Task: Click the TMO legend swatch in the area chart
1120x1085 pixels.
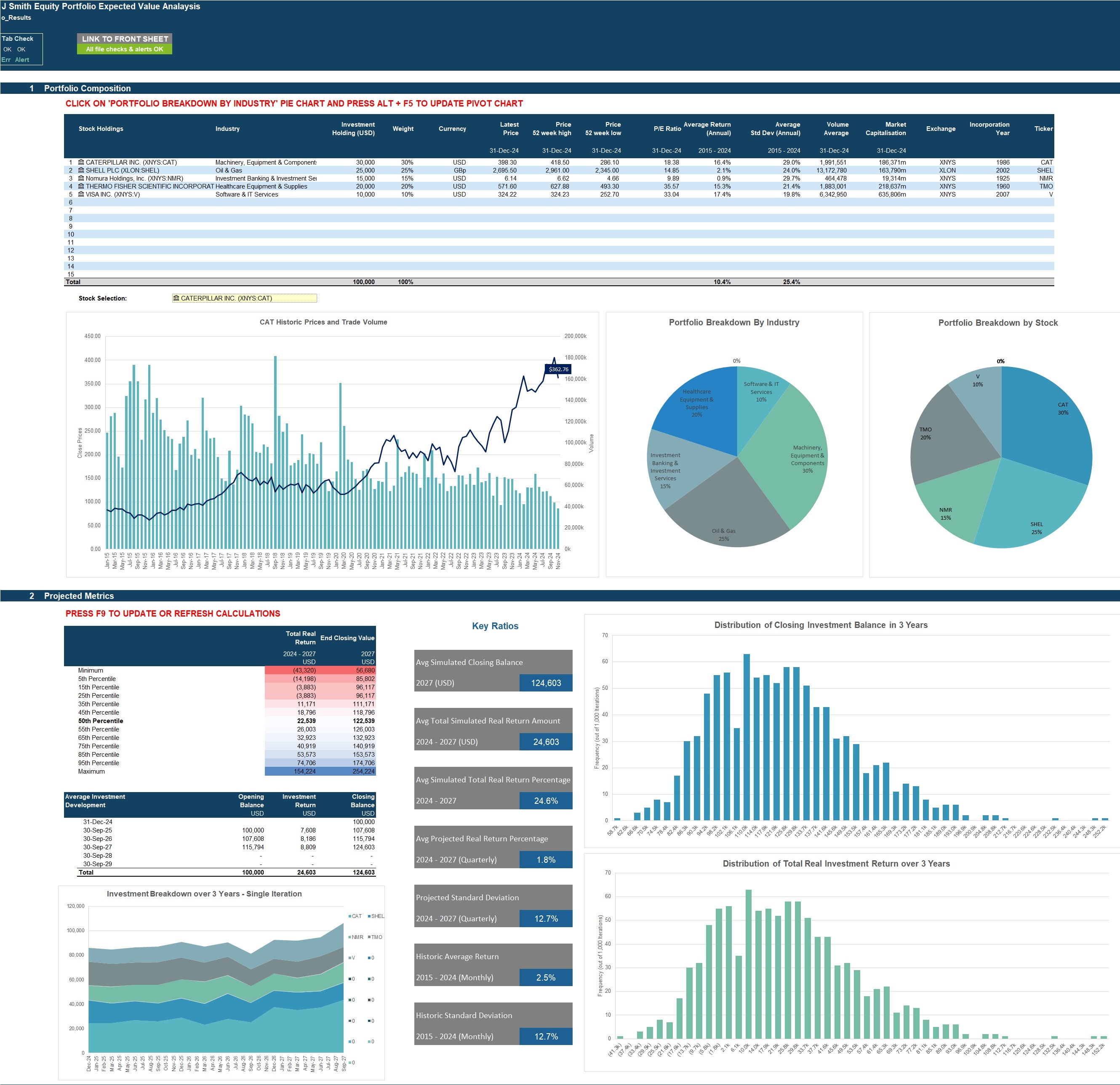Action: point(370,937)
